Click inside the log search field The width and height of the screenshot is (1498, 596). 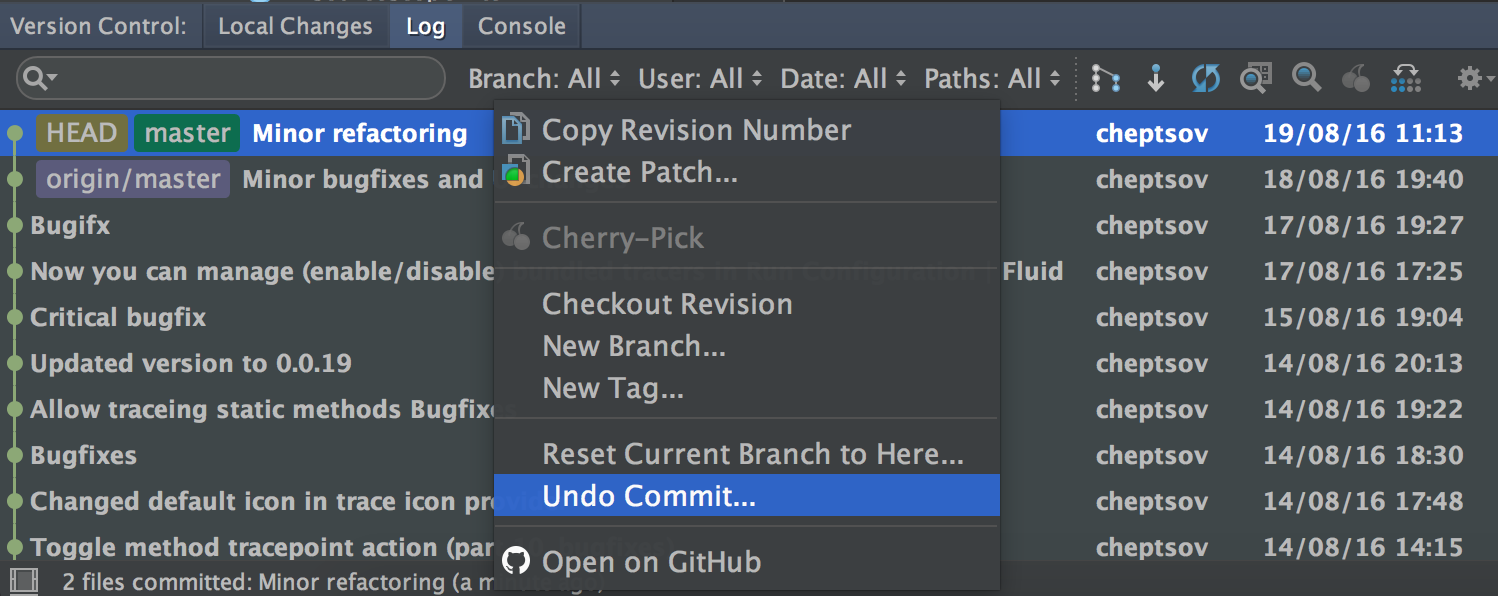(x=230, y=77)
